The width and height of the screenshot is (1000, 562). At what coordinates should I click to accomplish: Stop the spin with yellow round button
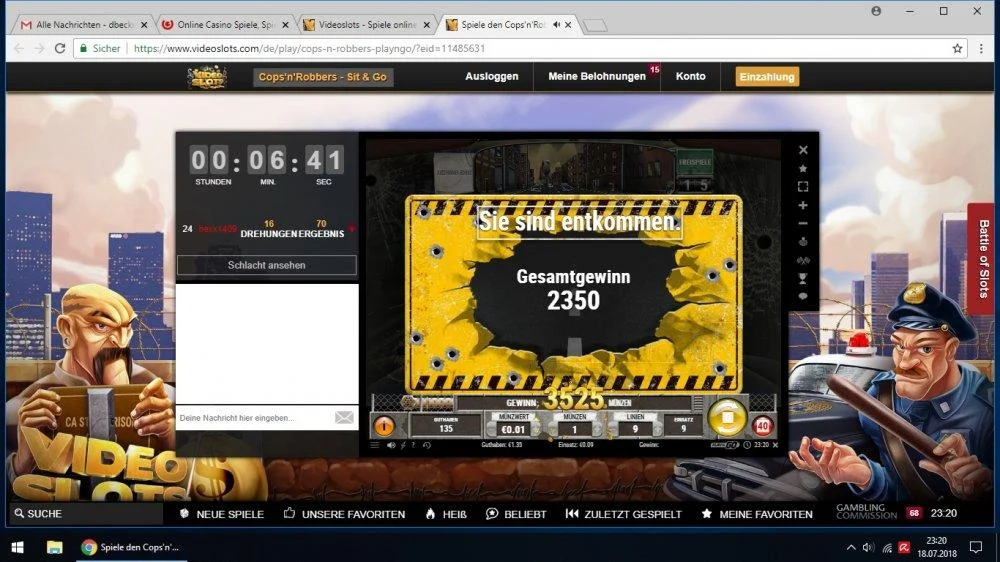[x=727, y=418]
